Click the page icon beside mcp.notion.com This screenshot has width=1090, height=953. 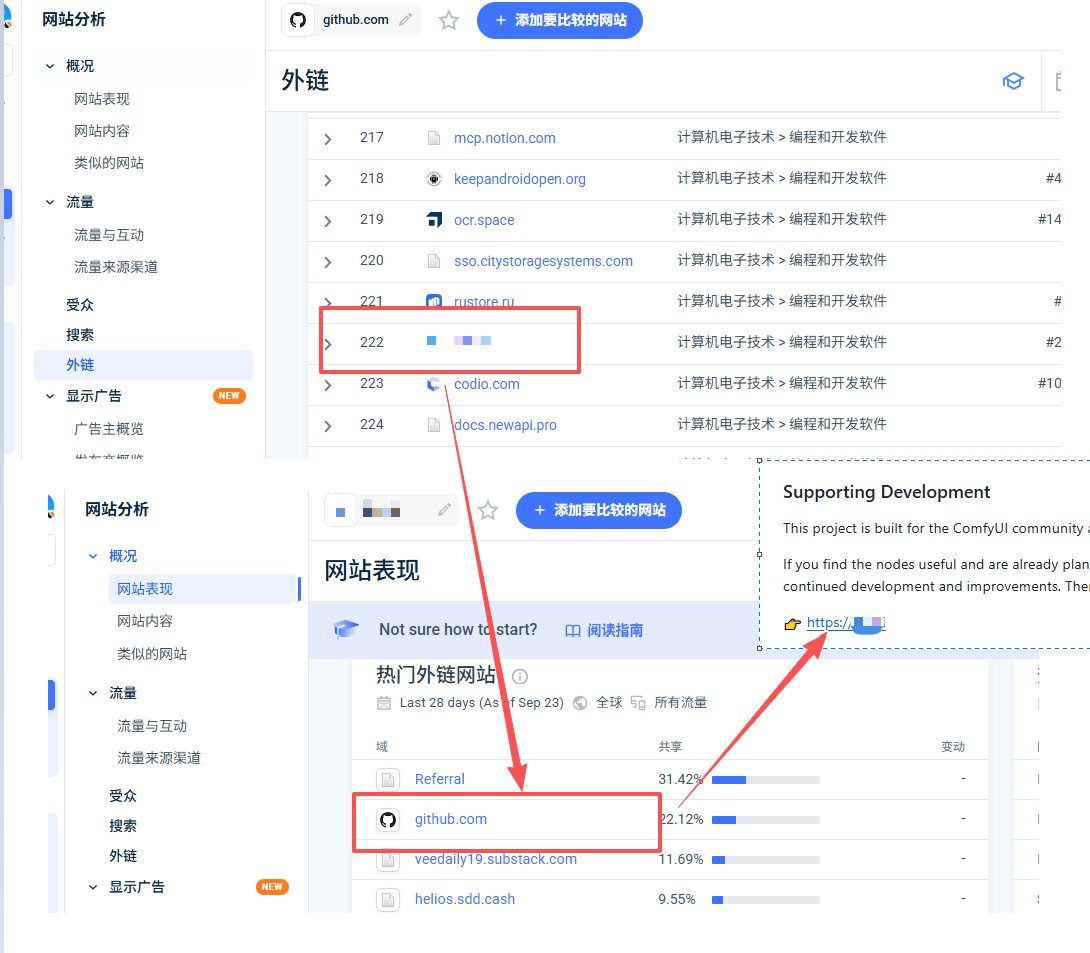point(434,138)
